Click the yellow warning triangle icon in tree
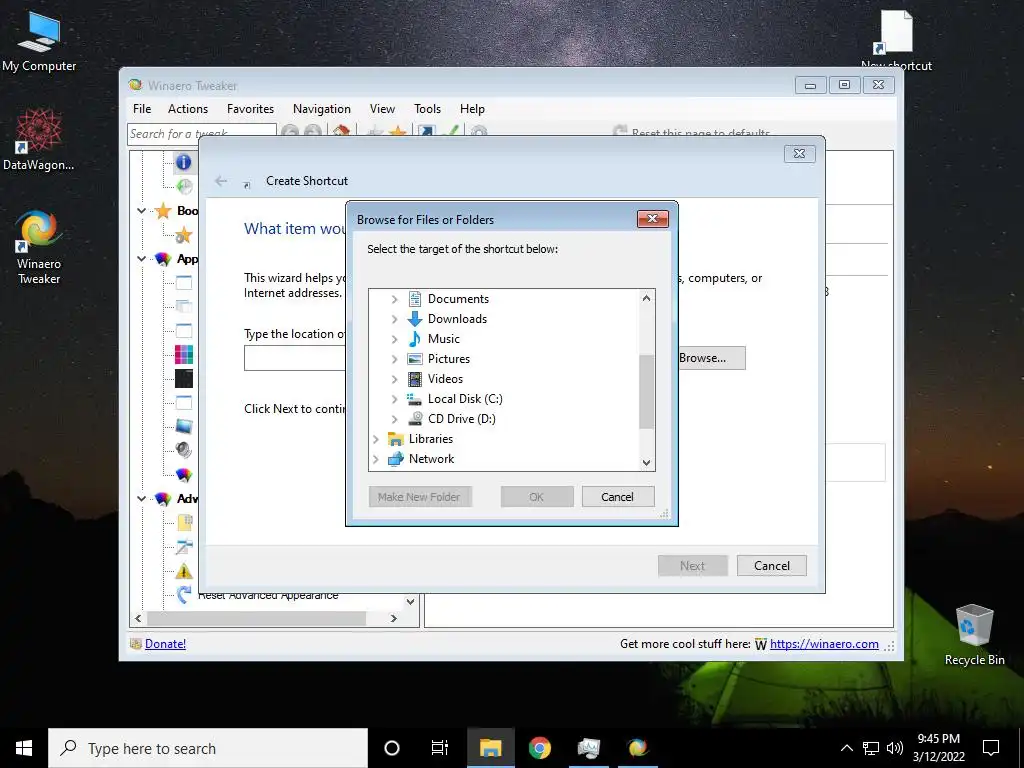This screenshot has height=768, width=1024. coord(184,571)
